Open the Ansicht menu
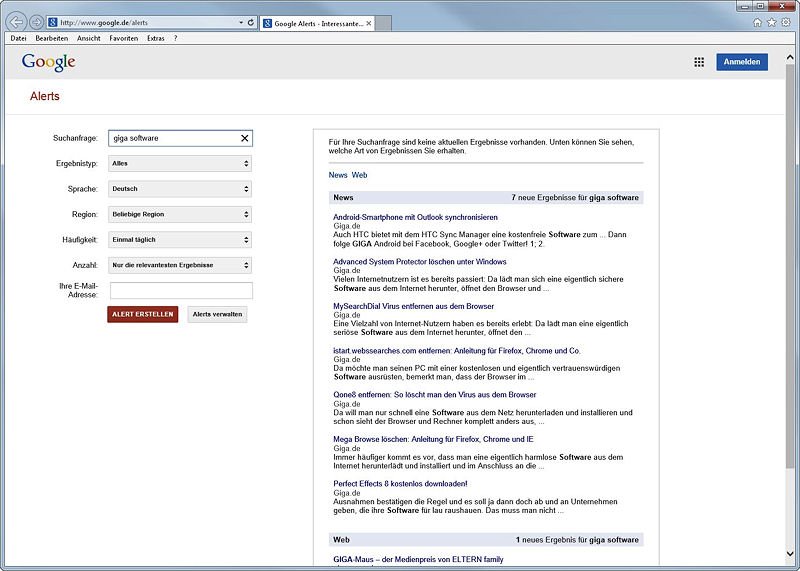800x571 pixels. [x=89, y=38]
